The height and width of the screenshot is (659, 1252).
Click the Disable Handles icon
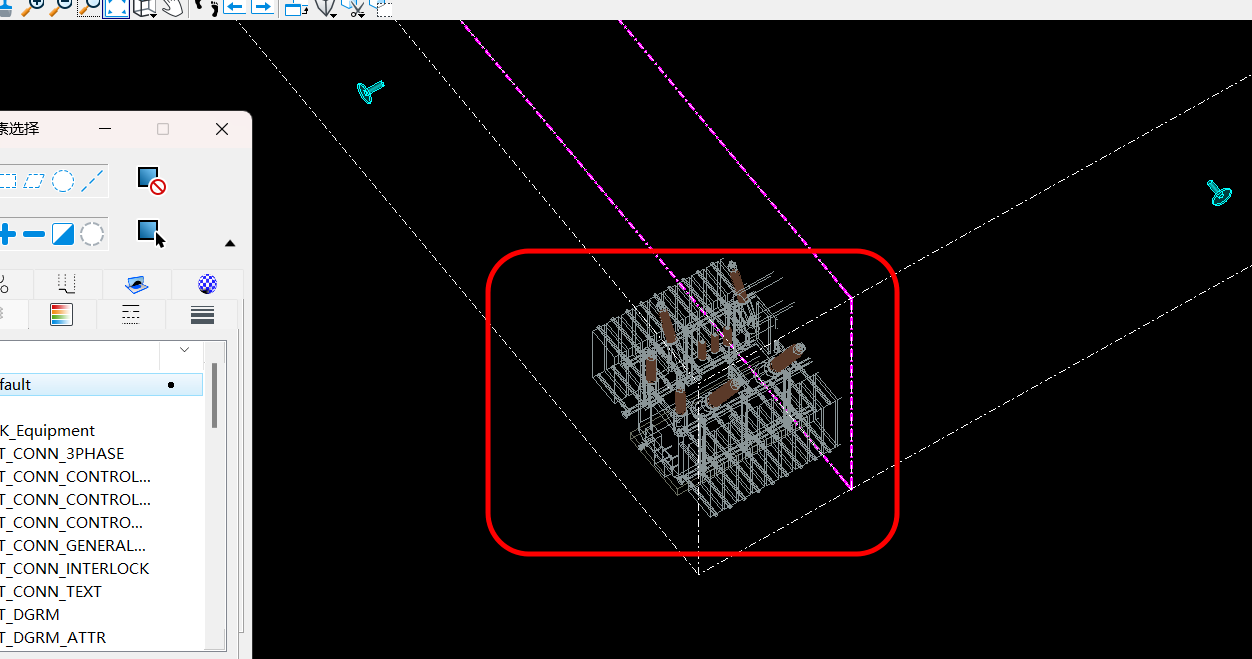click(151, 181)
